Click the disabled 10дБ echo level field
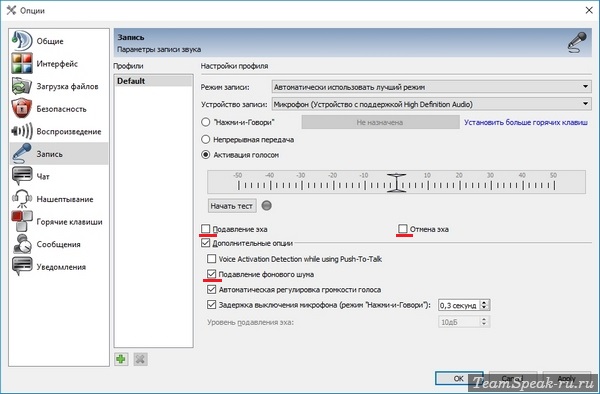 [x=459, y=322]
